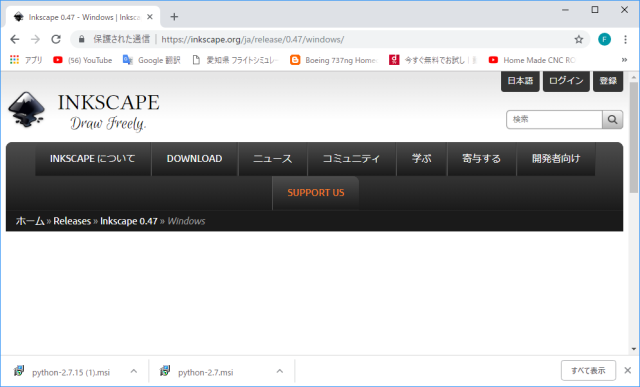Open the コミュニティ menu
Viewport: 640px width, 387px height.
[x=351, y=159]
